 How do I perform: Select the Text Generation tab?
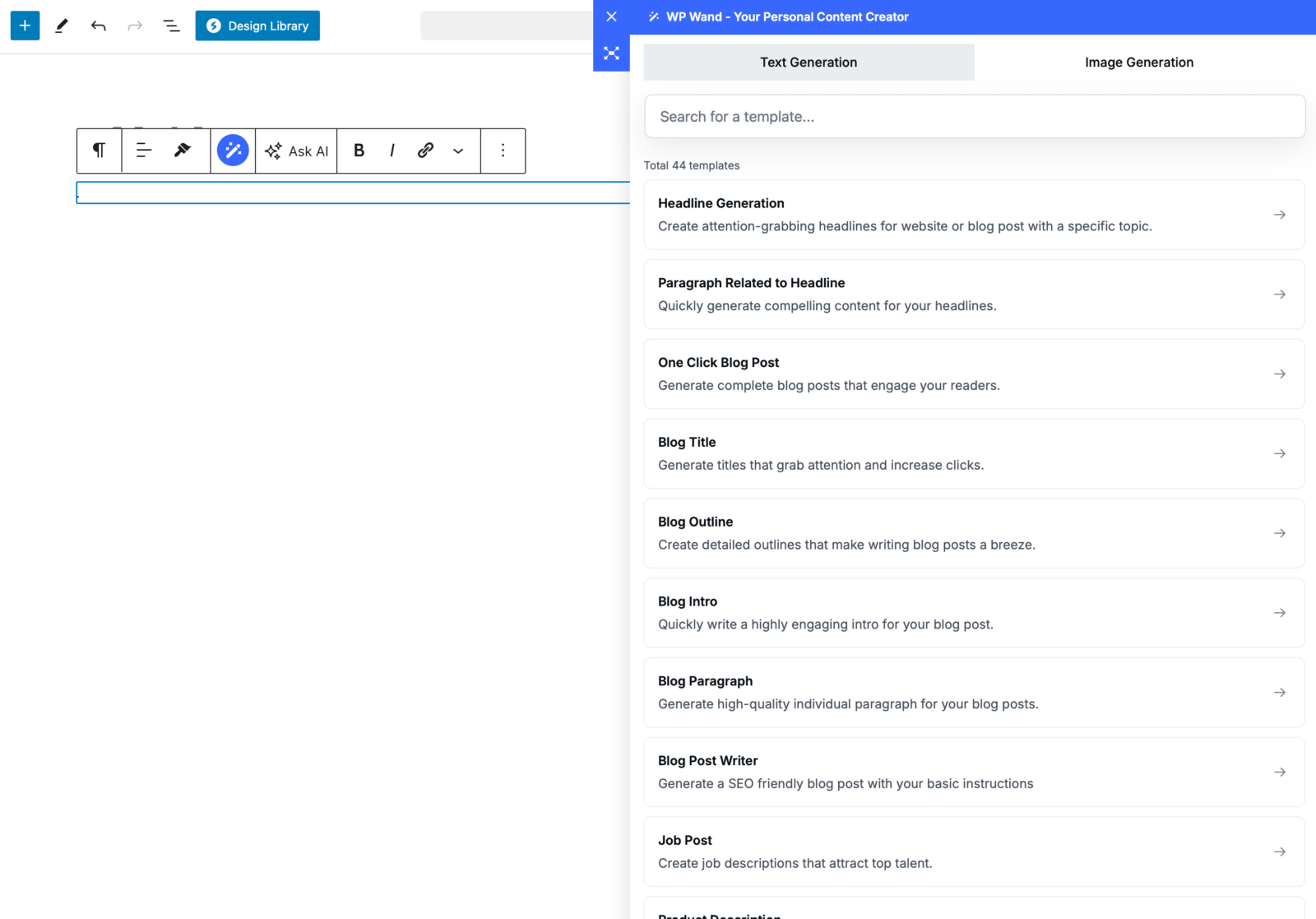(x=809, y=62)
